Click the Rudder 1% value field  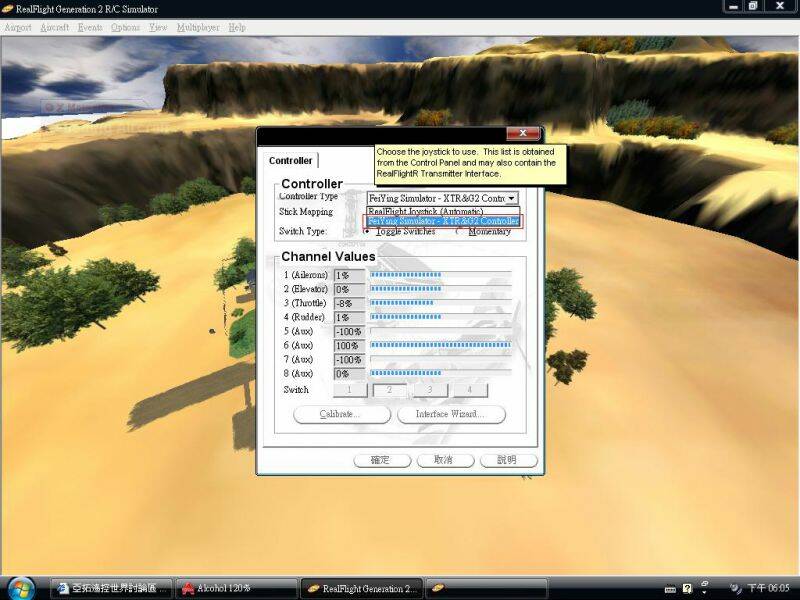pos(349,318)
